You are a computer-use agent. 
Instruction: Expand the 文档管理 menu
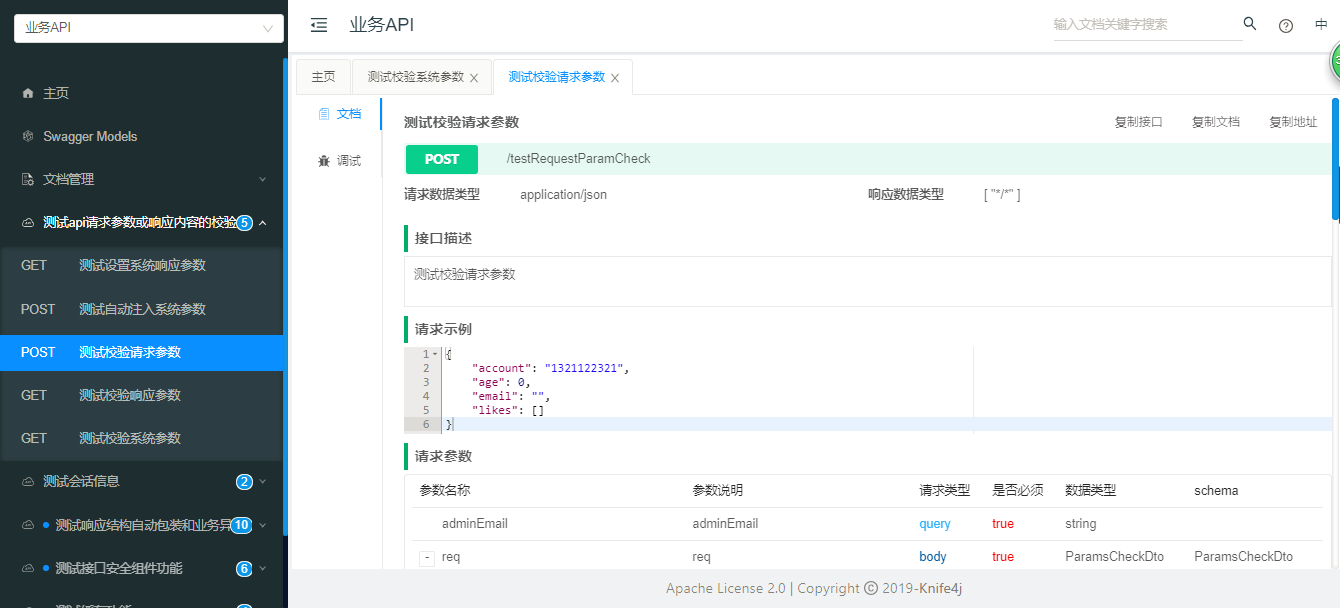point(263,179)
